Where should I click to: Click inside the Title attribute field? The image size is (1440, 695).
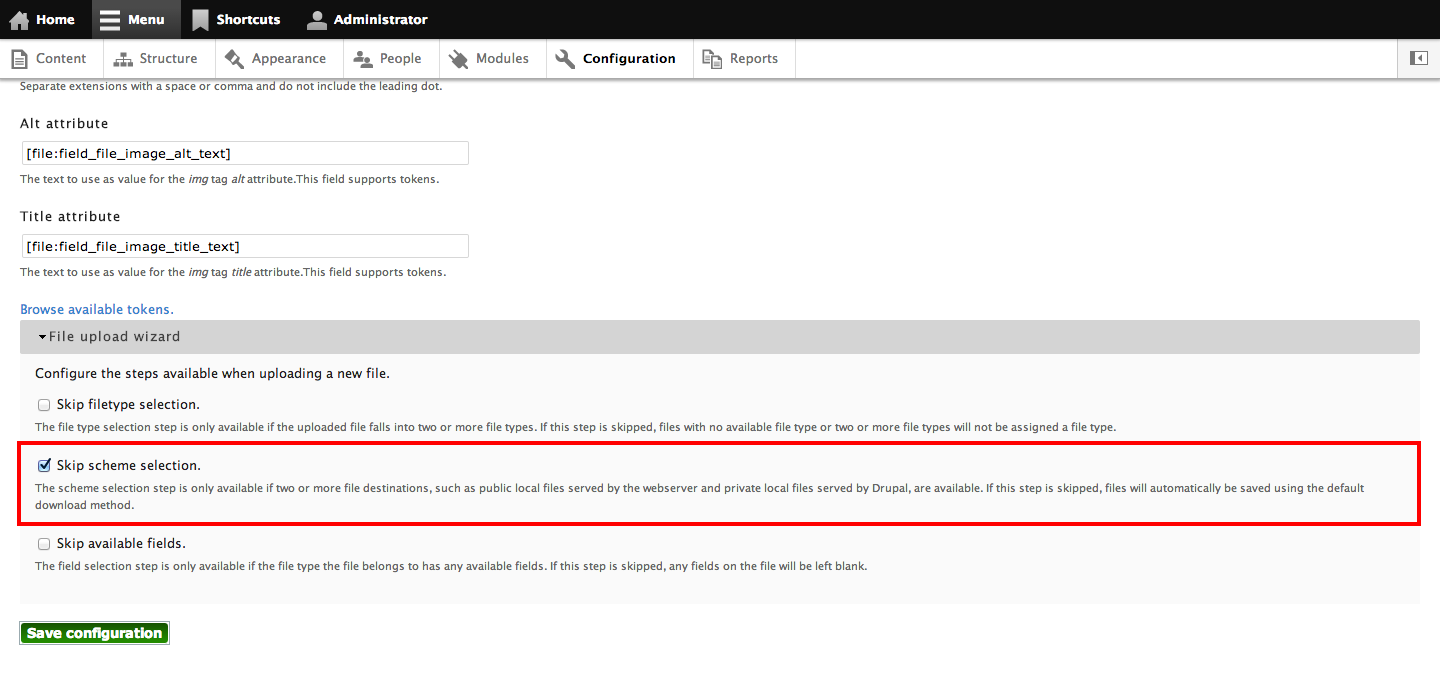tap(245, 245)
